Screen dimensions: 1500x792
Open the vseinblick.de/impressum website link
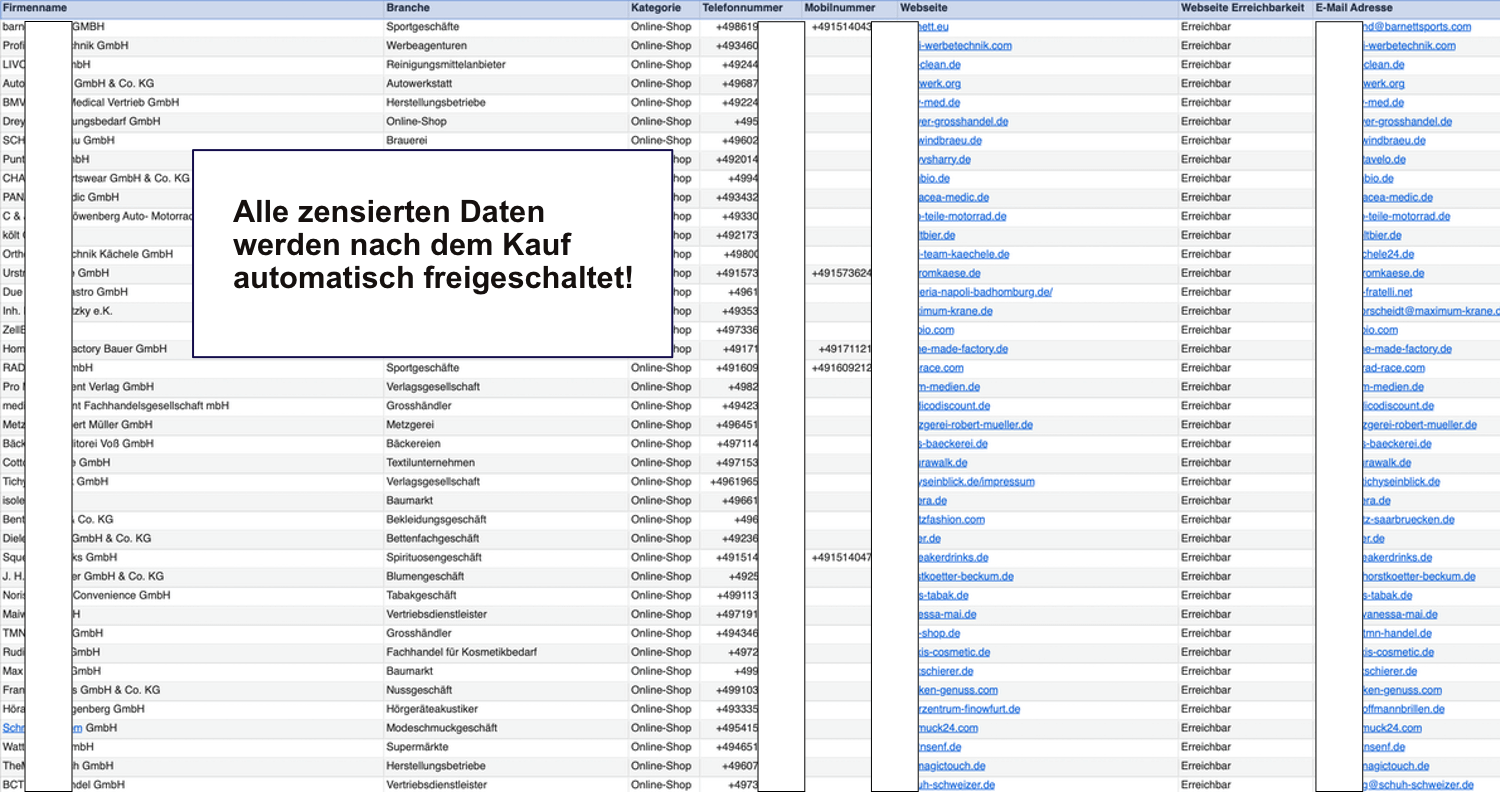coord(976,482)
